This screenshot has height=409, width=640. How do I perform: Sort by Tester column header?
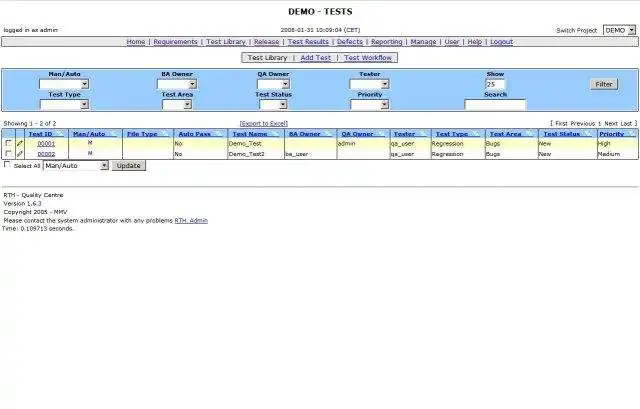(404, 134)
